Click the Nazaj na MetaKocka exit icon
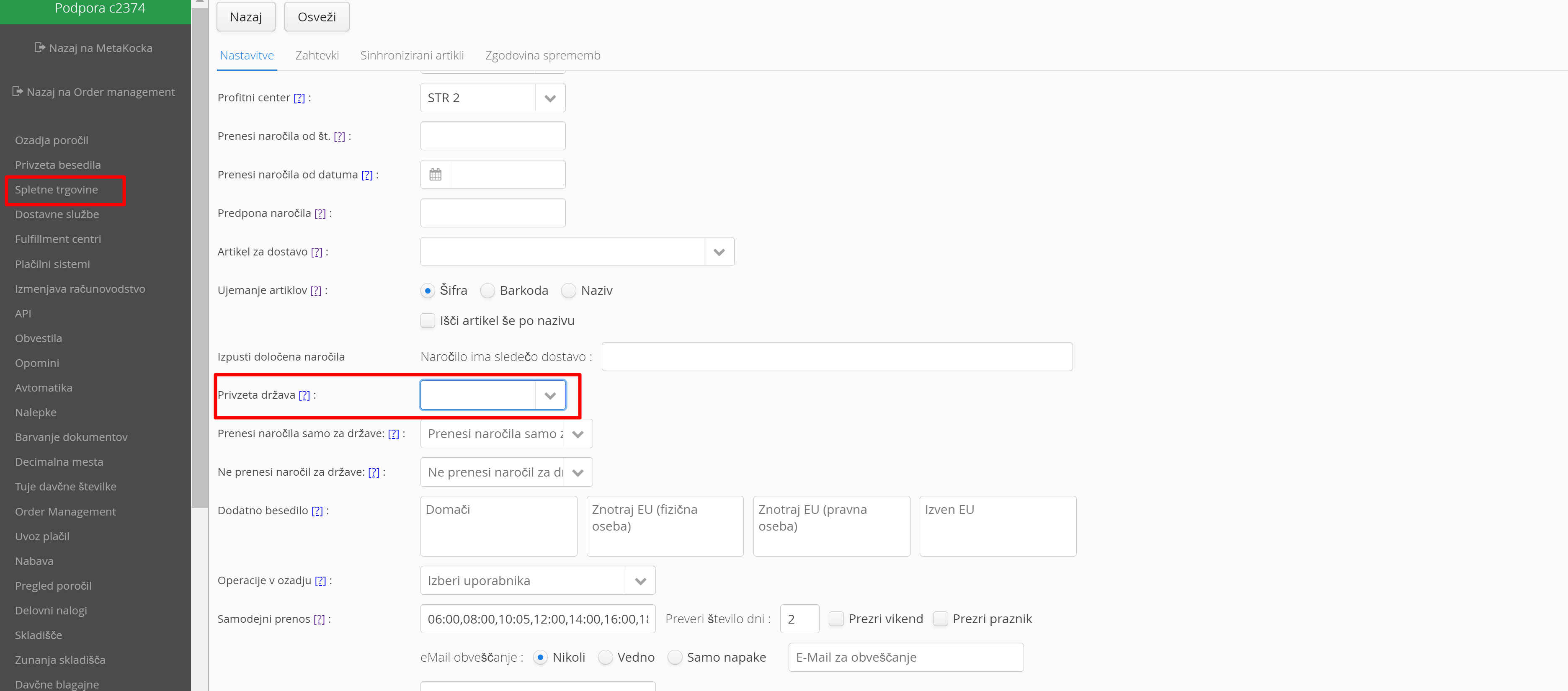Viewport: 1568px width, 691px height. (39, 47)
